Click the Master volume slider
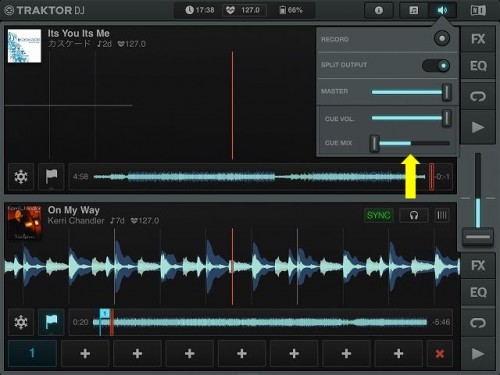Image resolution: width=500 pixels, height=375 pixels. (x=411, y=92)
